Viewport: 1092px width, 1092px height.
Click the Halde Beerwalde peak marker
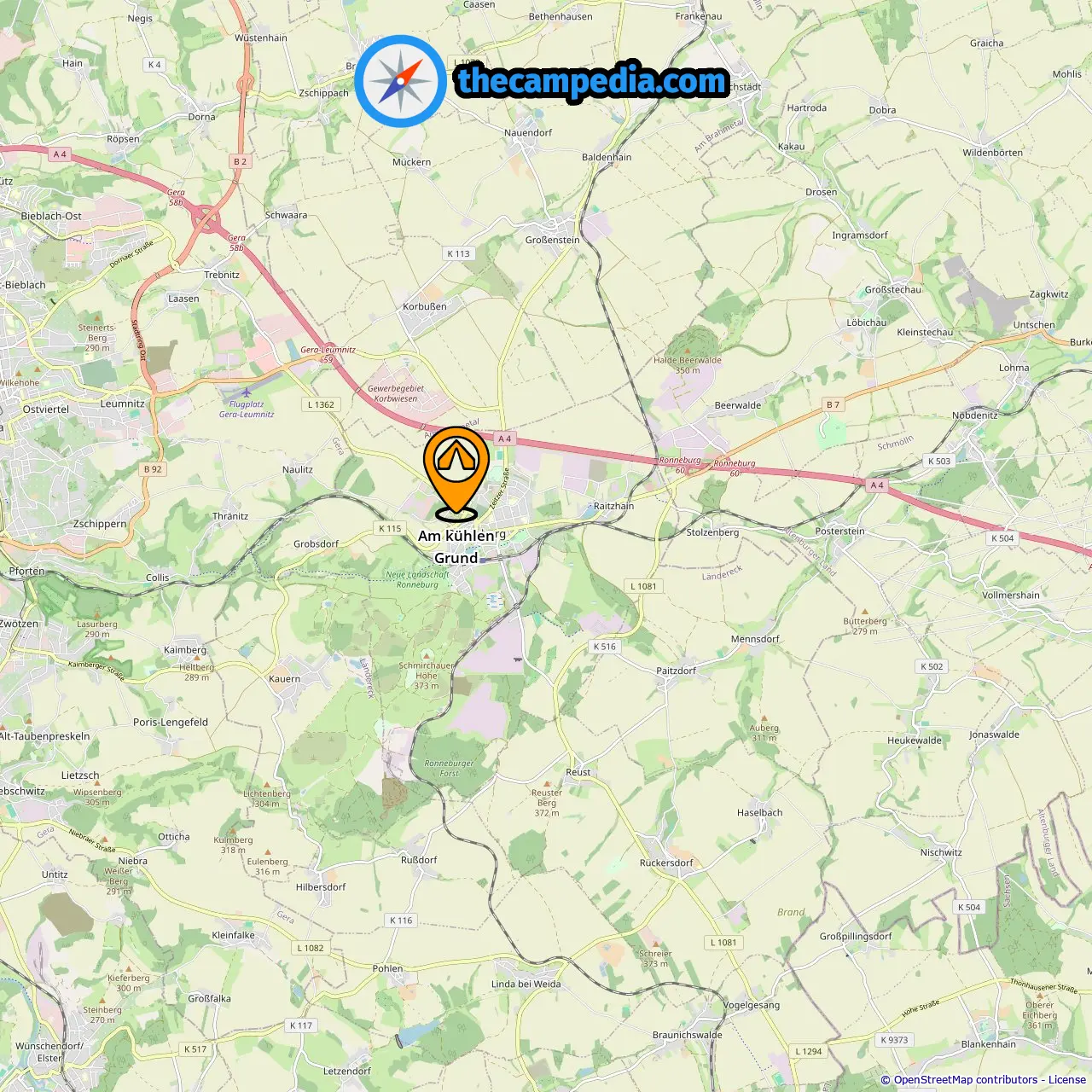pos(688,351)
